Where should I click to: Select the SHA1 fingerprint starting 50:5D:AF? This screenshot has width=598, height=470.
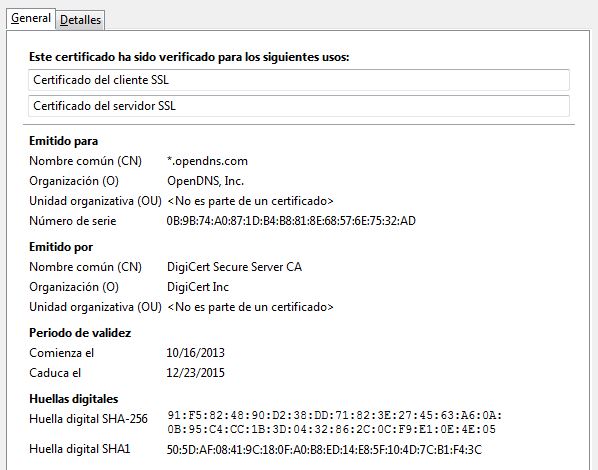(324, 450)
